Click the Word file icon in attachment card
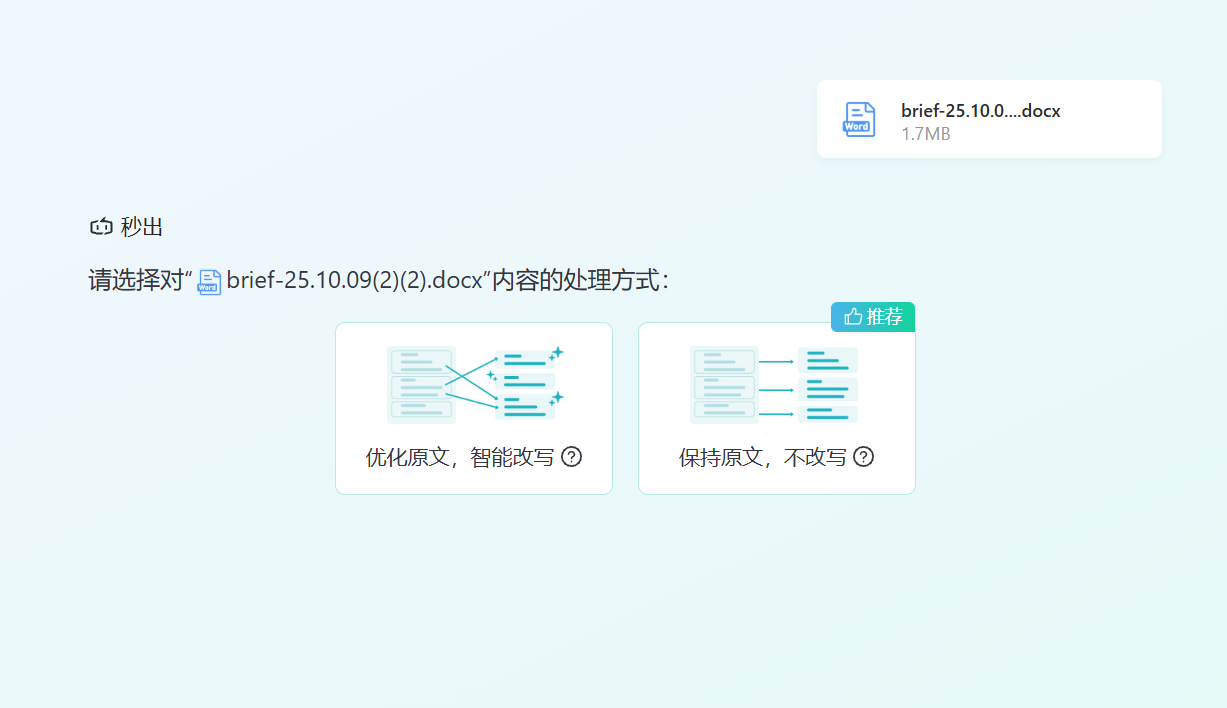 (x=859, y=119)
